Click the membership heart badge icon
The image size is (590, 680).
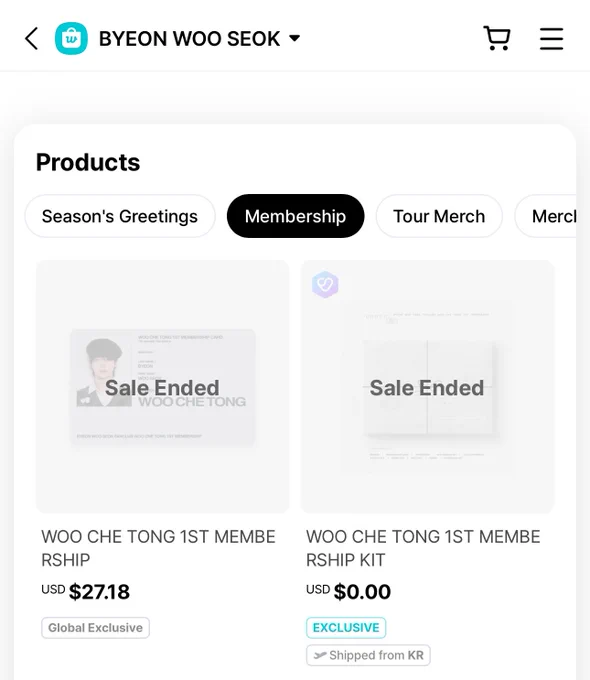325,284
